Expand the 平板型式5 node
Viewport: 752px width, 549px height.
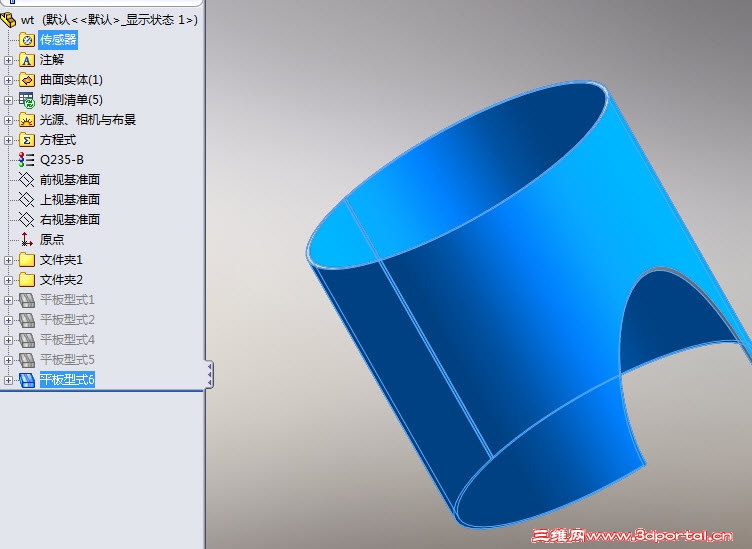coord(8,360)
